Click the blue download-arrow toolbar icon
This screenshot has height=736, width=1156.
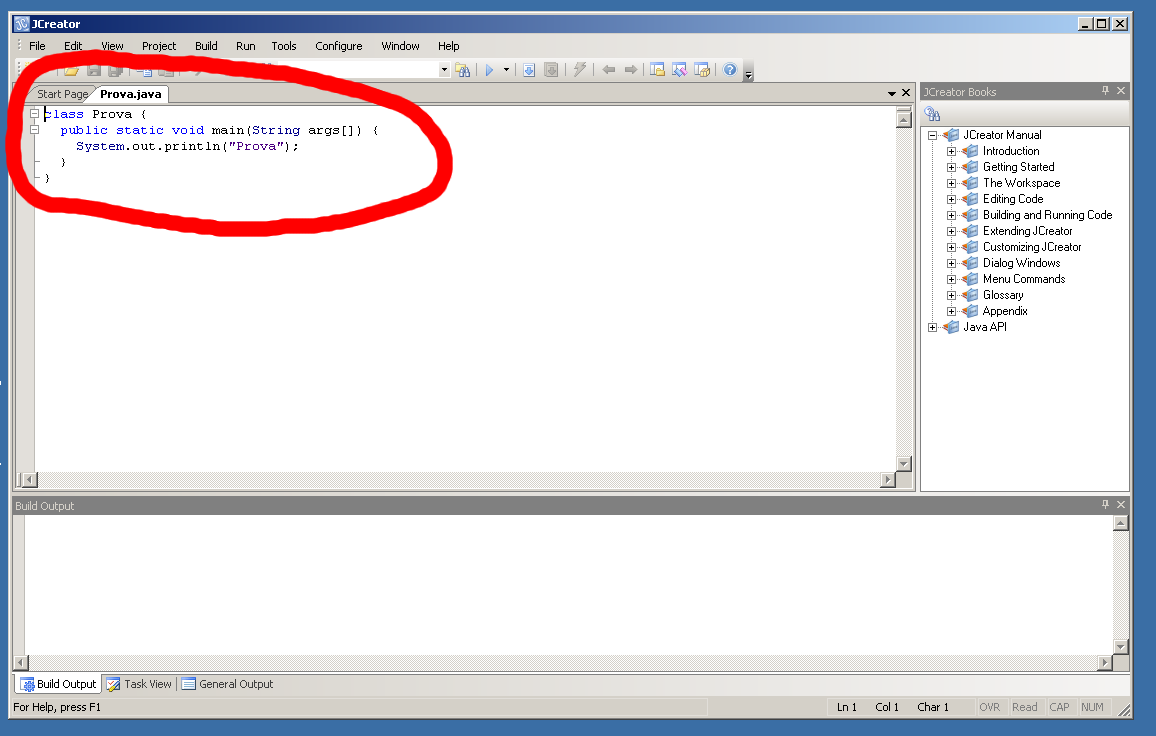point(529,70)
